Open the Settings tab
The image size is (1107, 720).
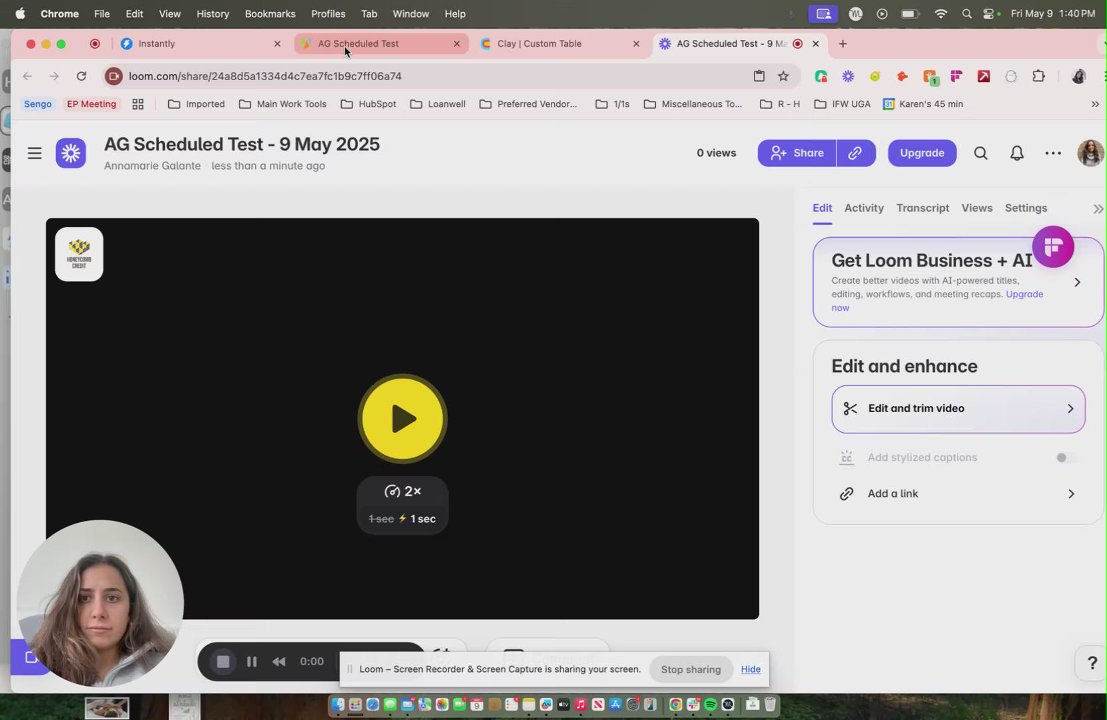[1025, 208]
